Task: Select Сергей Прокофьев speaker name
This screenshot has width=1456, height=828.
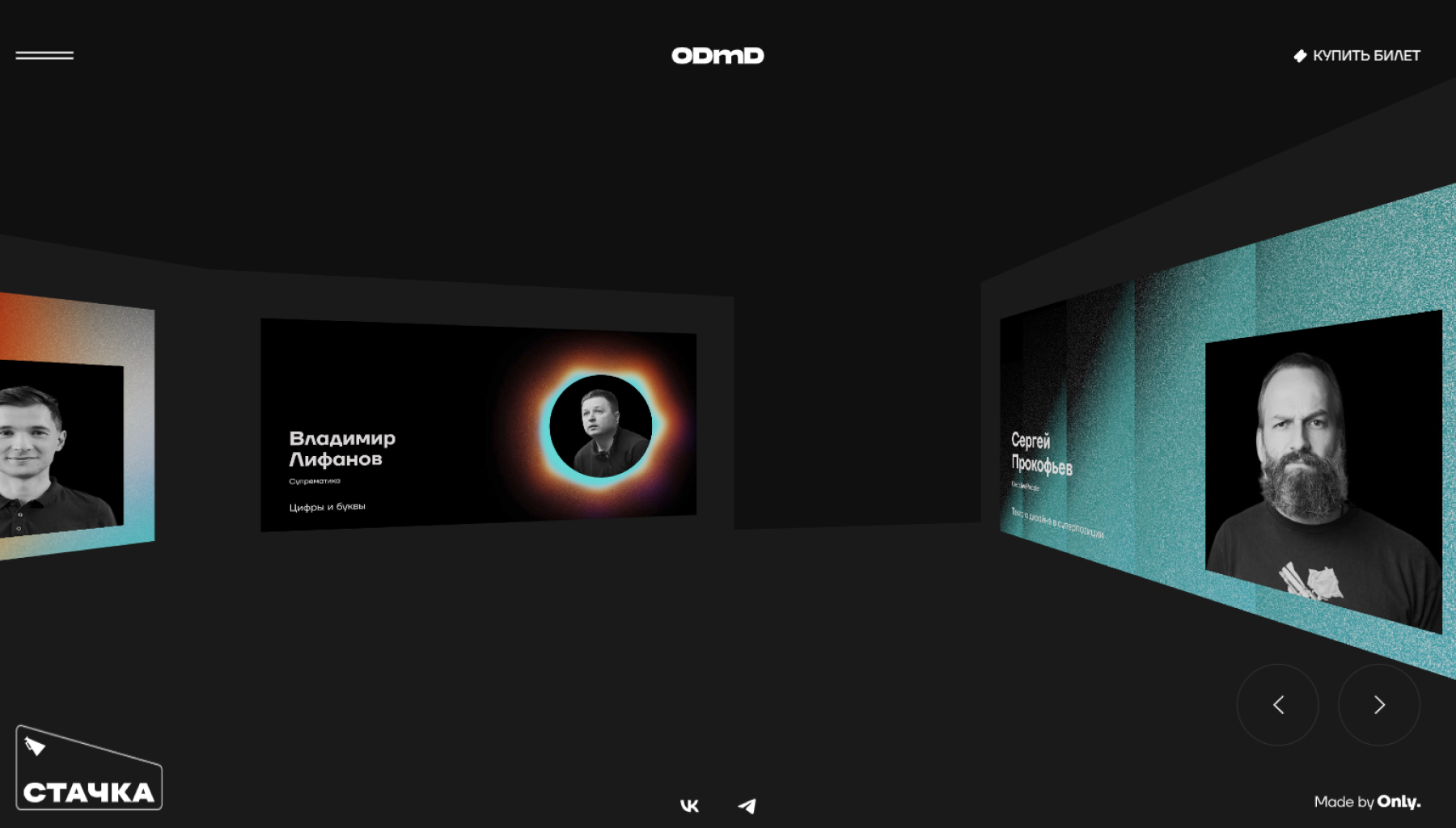Action: coord(1040,453)
